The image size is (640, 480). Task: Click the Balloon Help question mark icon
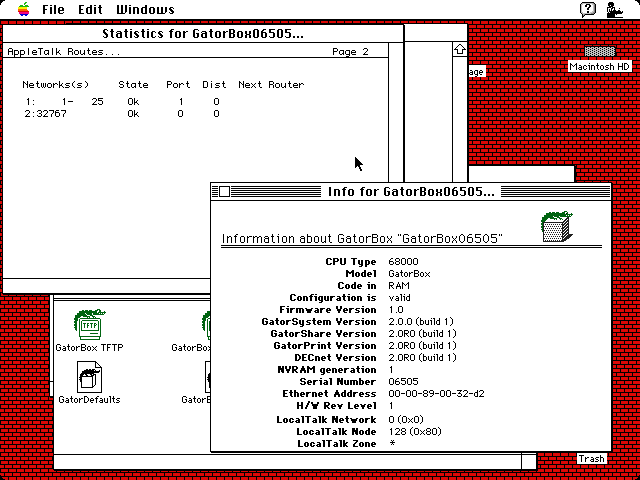pyautogui.click(x=588, y=9)
